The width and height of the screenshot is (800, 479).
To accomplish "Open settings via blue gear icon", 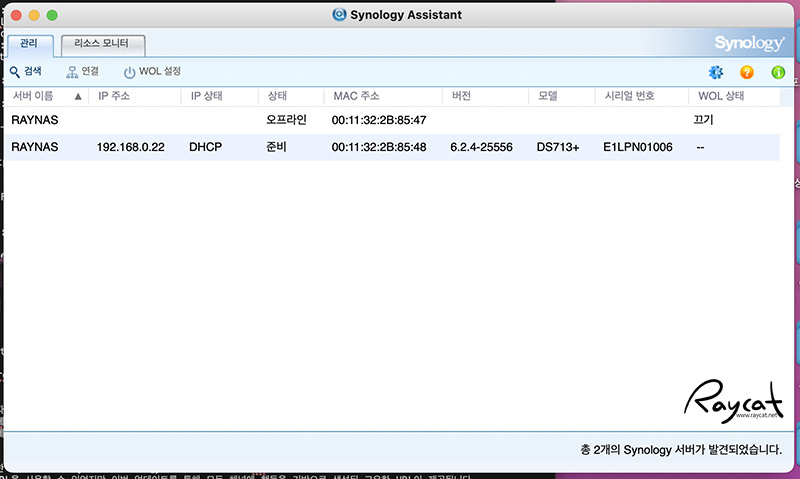I will 716,72.
